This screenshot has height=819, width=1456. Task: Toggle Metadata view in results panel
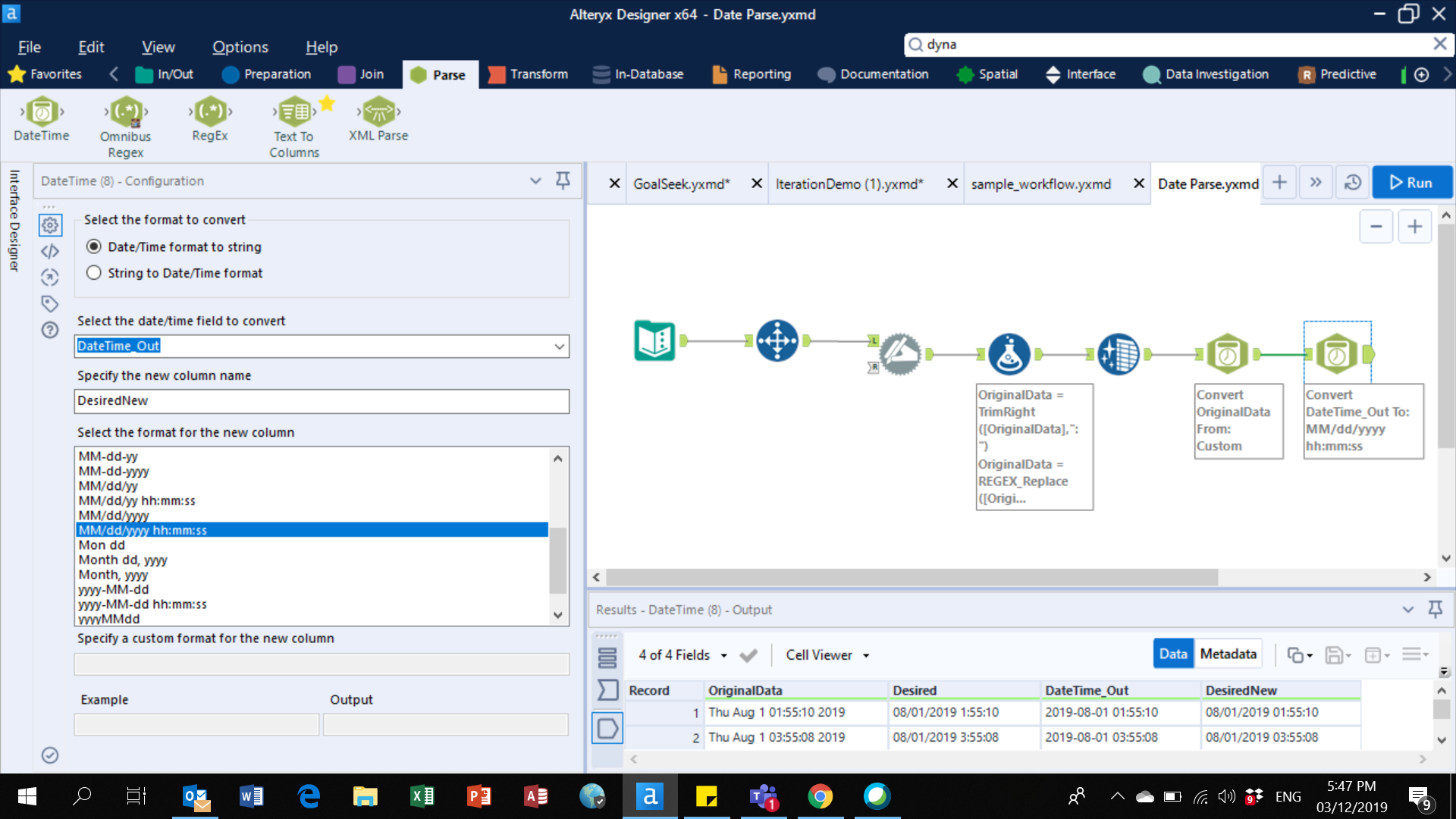coord(1227,654)
